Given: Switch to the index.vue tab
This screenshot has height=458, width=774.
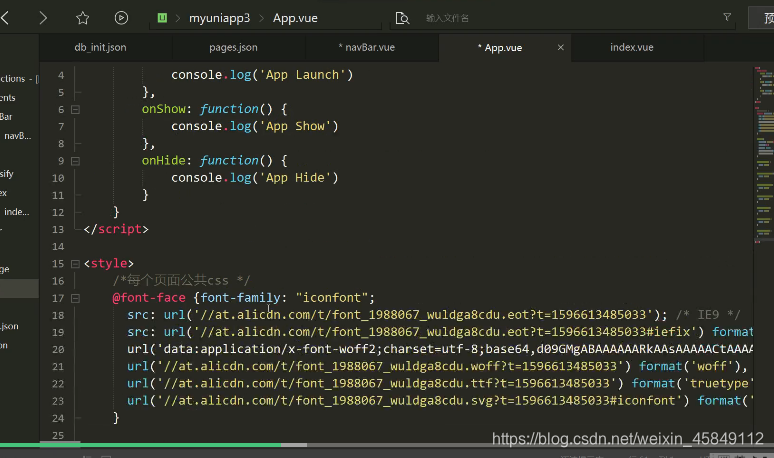Looking at the screenshot, I should pos(631,47).
